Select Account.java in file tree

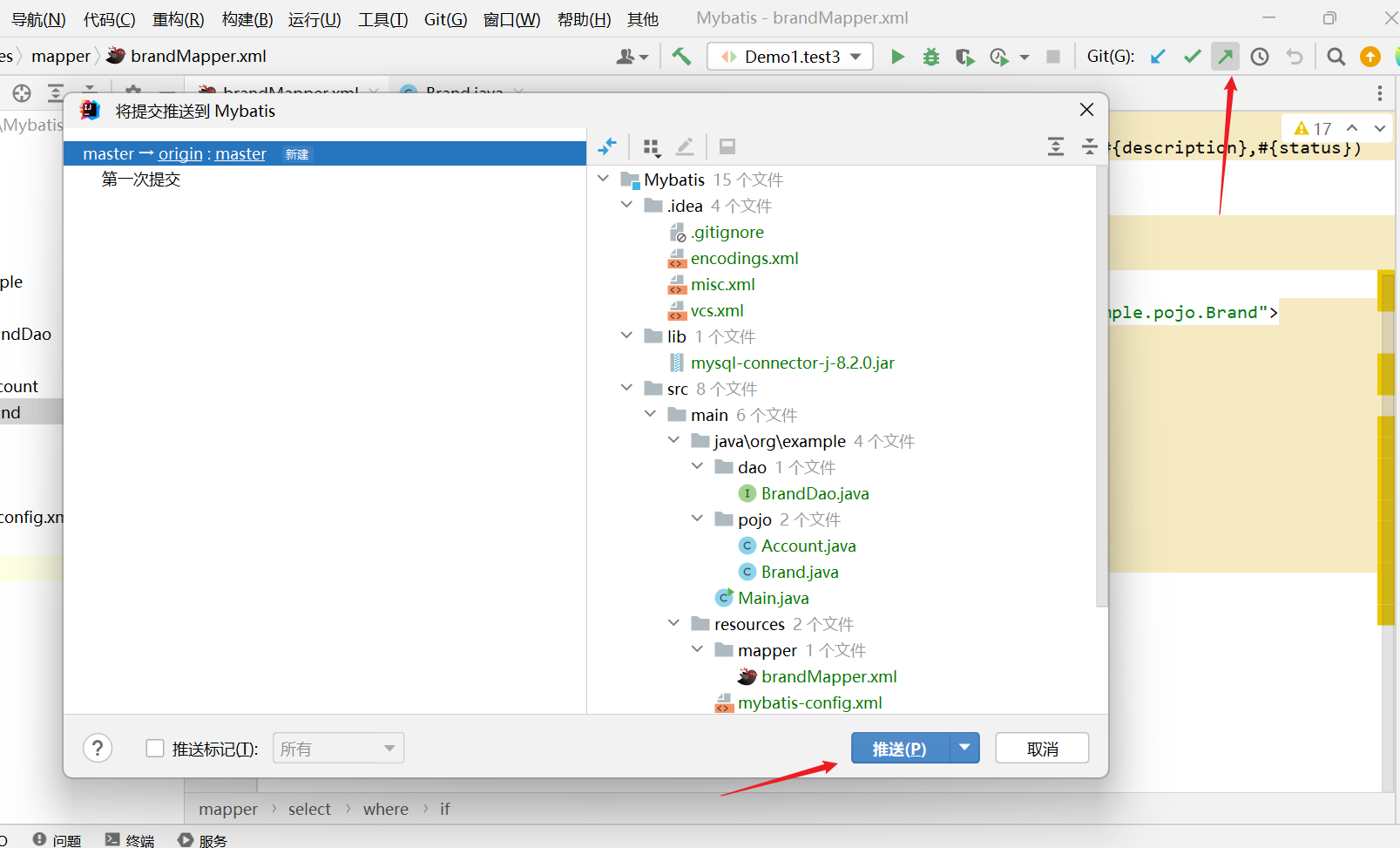[x=808, y=546]
